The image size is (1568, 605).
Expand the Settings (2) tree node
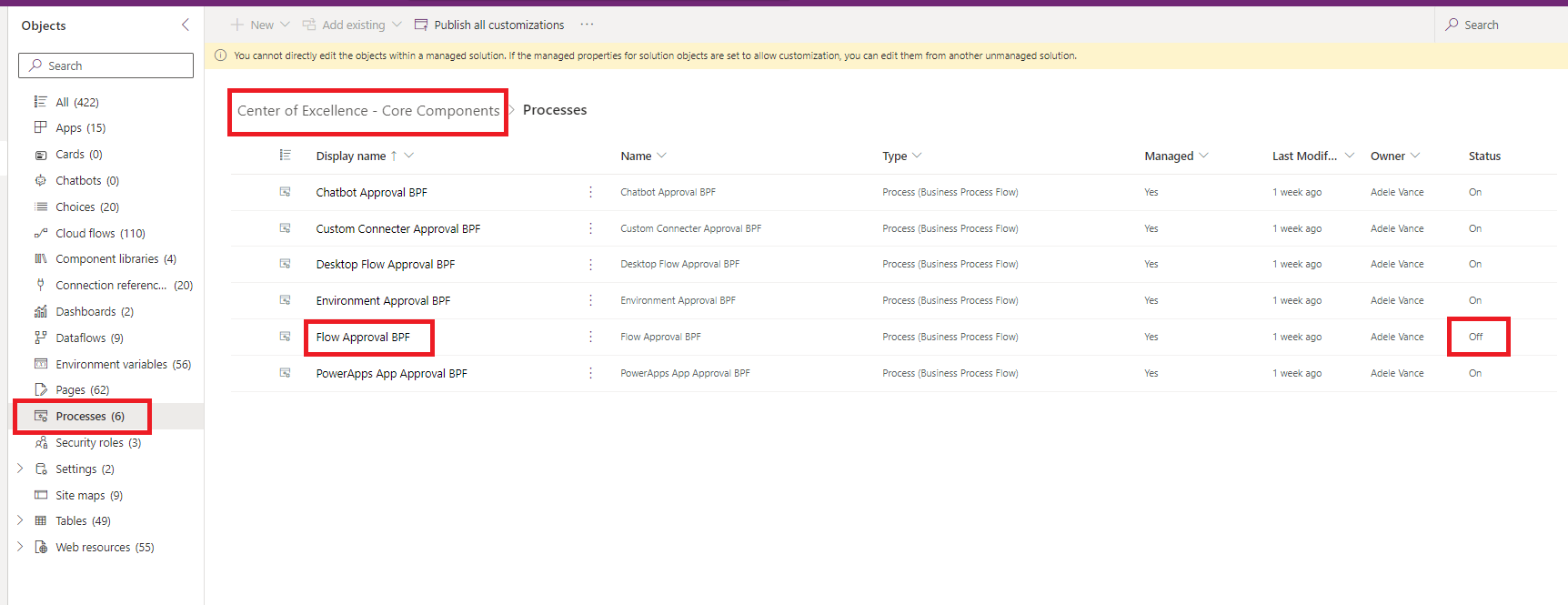click(20, 469)
